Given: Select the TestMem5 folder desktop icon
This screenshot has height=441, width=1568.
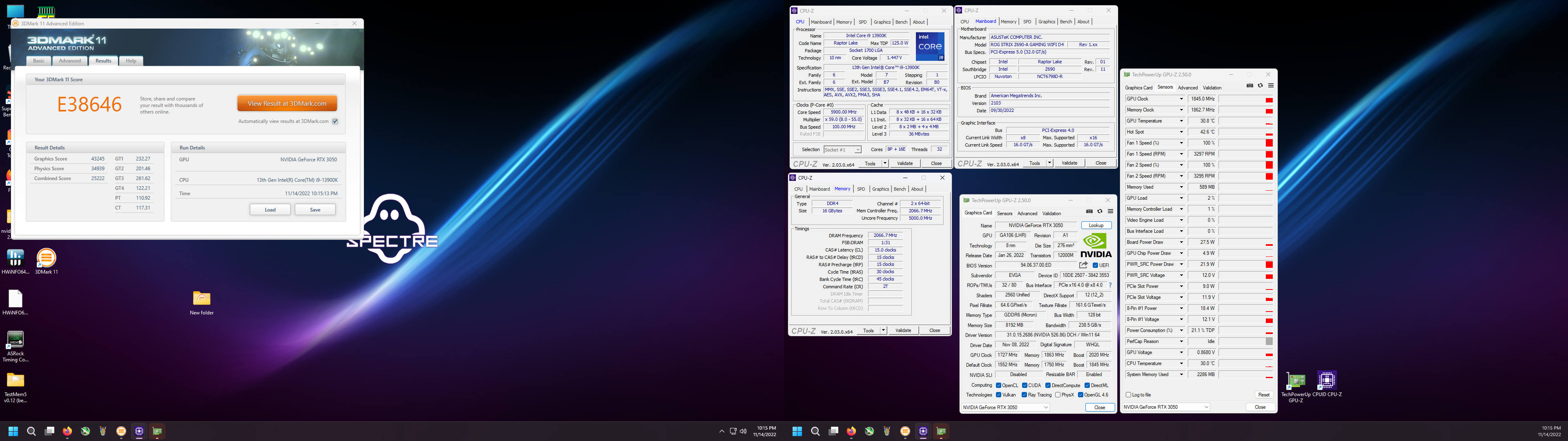Looking at the screenshot, I should pos(15,388).
